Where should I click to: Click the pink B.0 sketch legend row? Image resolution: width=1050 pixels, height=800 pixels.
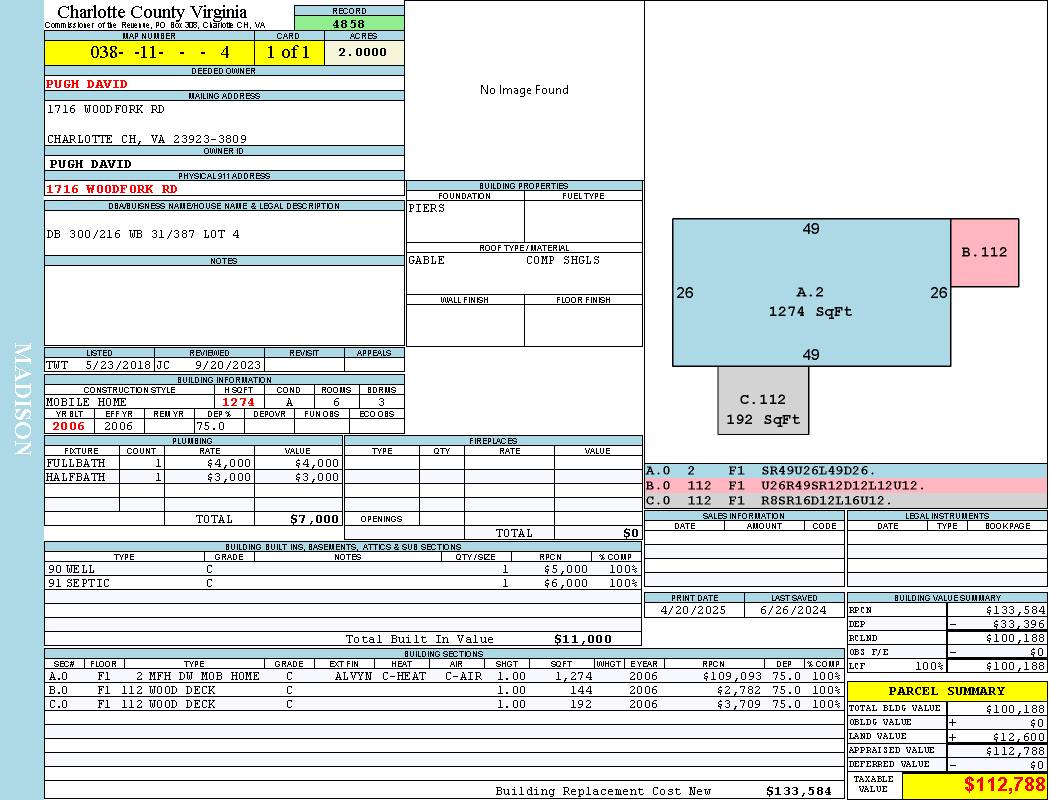pos(845,486)
